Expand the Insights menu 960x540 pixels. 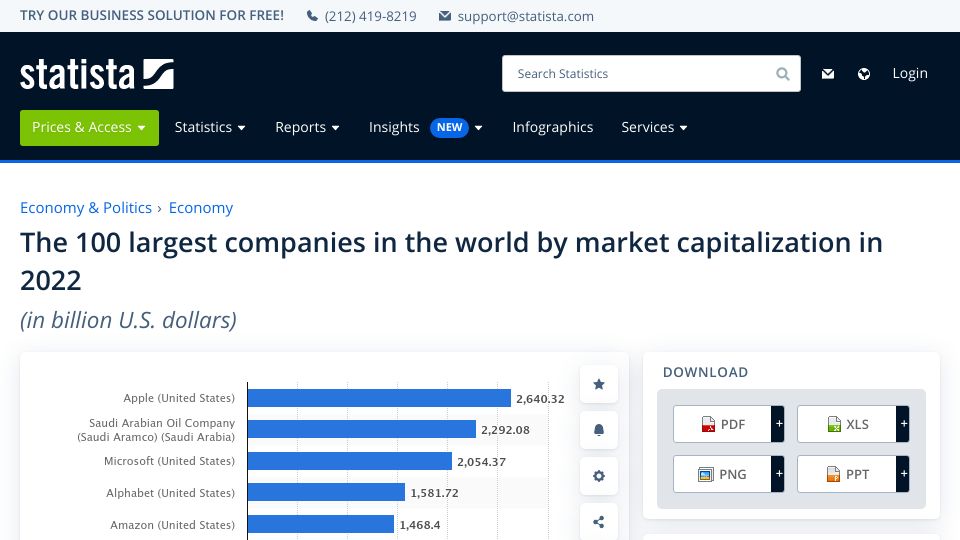click(x=426, y=127)
